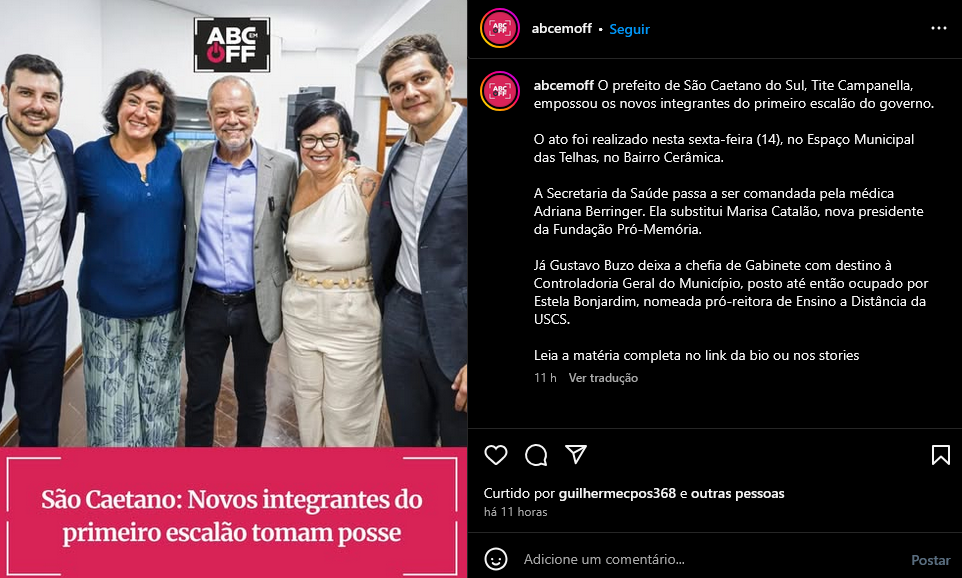Screen dimensions: 962x578
Task: Open the abcemoff username in the caption
Action: pos(564,85)
